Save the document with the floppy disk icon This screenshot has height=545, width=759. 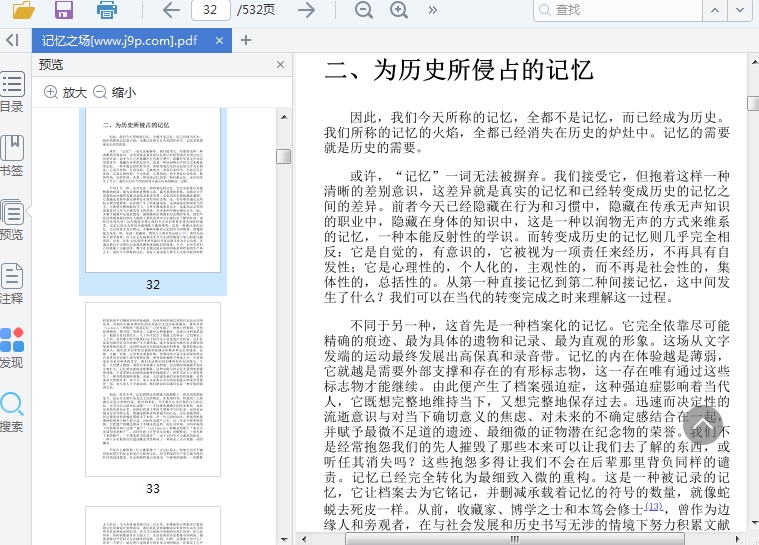click(64, 10)
